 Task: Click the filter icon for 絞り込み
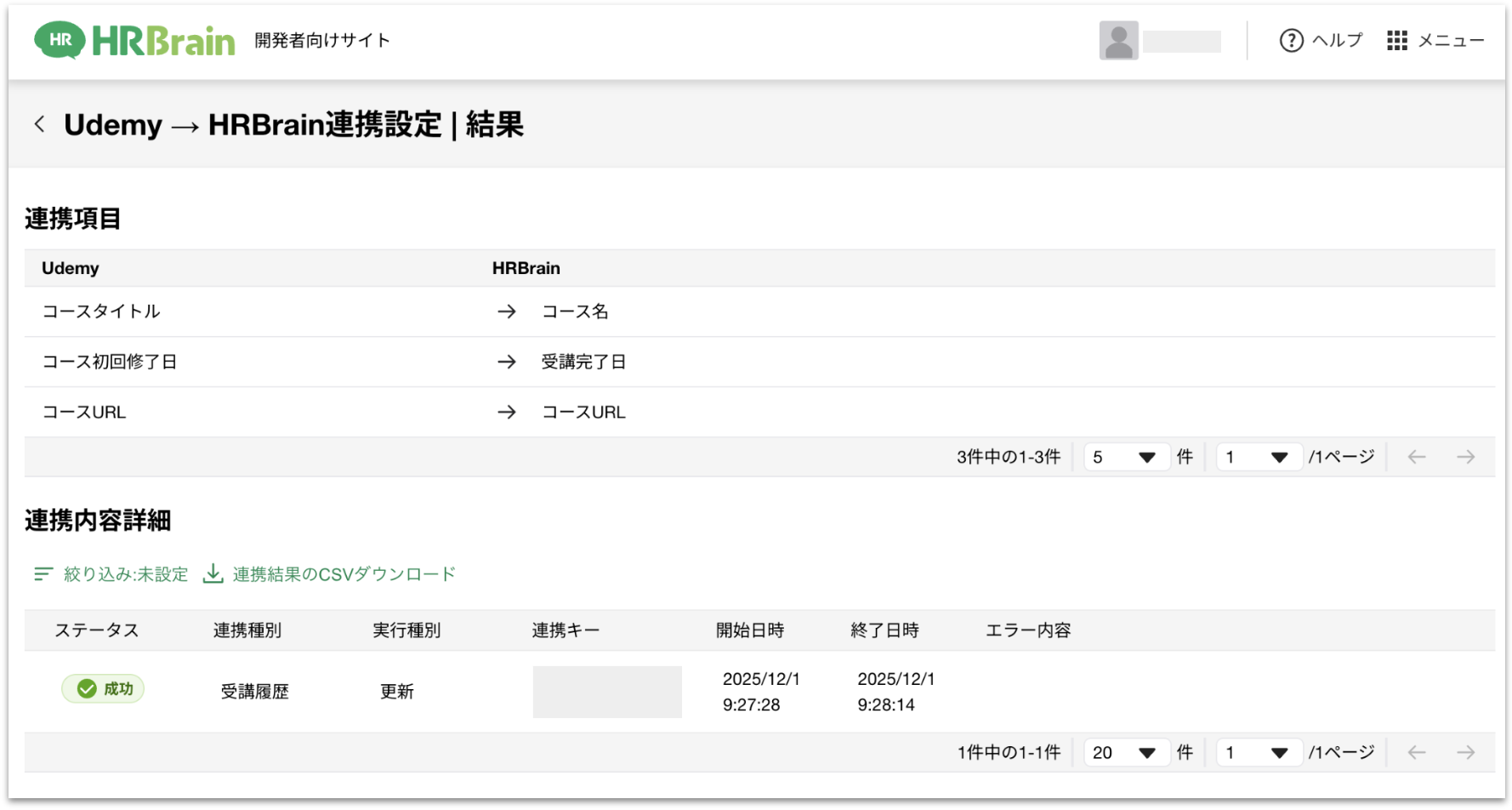pyautogui.click(x=43, y=574)
